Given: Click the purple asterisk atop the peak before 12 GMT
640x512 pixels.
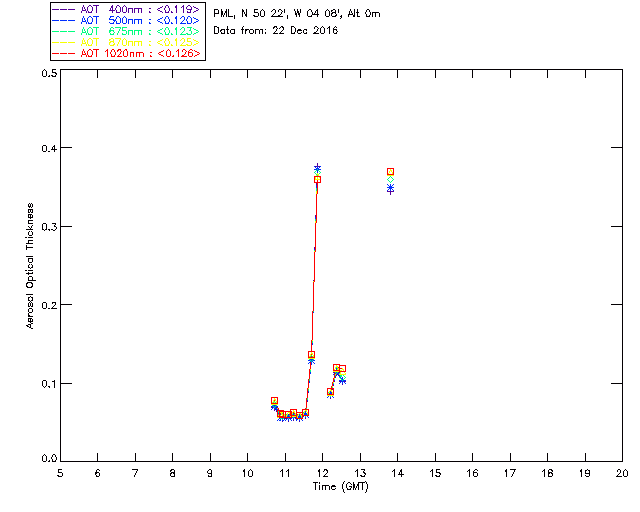Looking at the screenshot, I should coord(318,167).
